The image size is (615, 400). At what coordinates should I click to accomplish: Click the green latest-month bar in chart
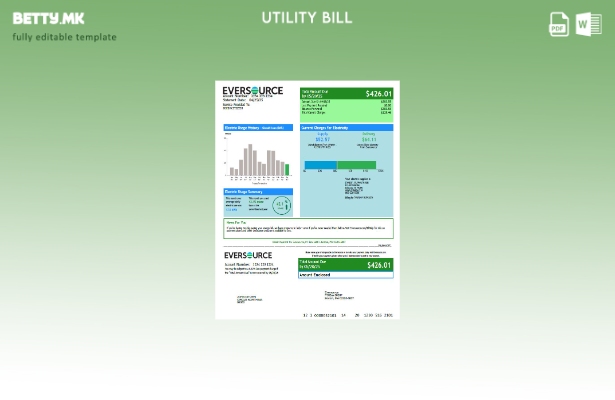287,171
